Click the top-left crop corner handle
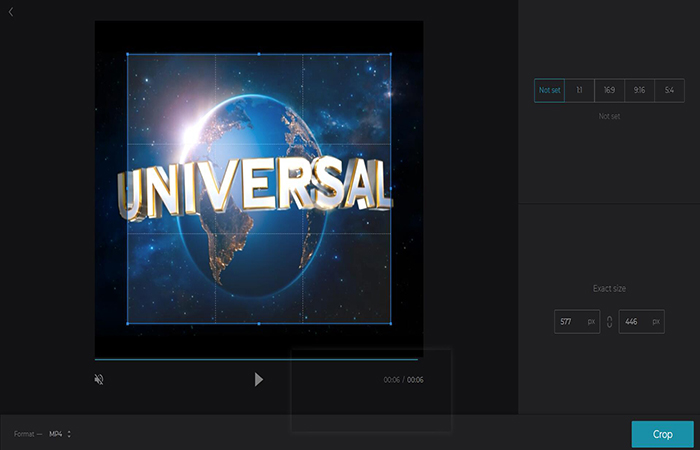The width and height of the screenshot is (700, 450). coord(128,54)
